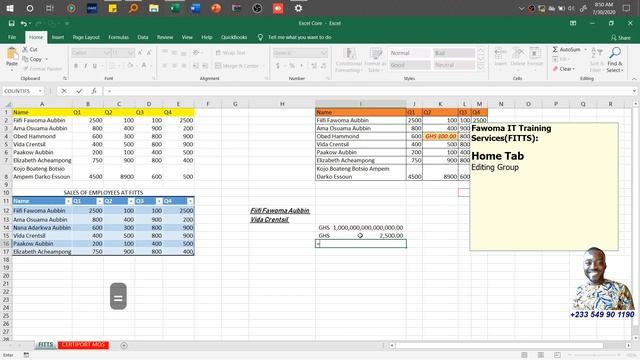640x360 pixels.
Task: Click the Conditional Formatting icon
Action: point(349,54)
